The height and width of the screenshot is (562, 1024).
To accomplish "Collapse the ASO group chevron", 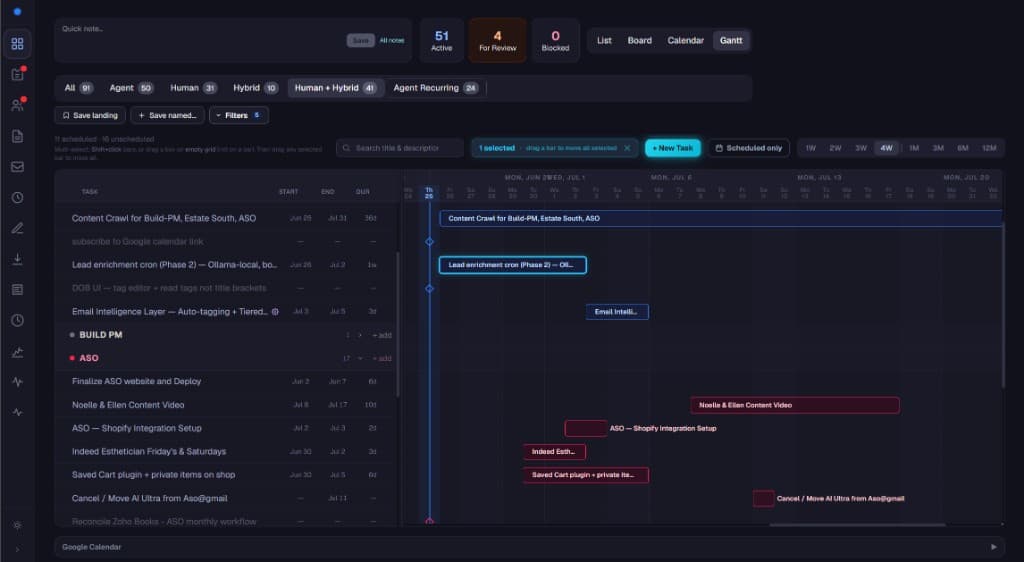I will tap(360, 358).
